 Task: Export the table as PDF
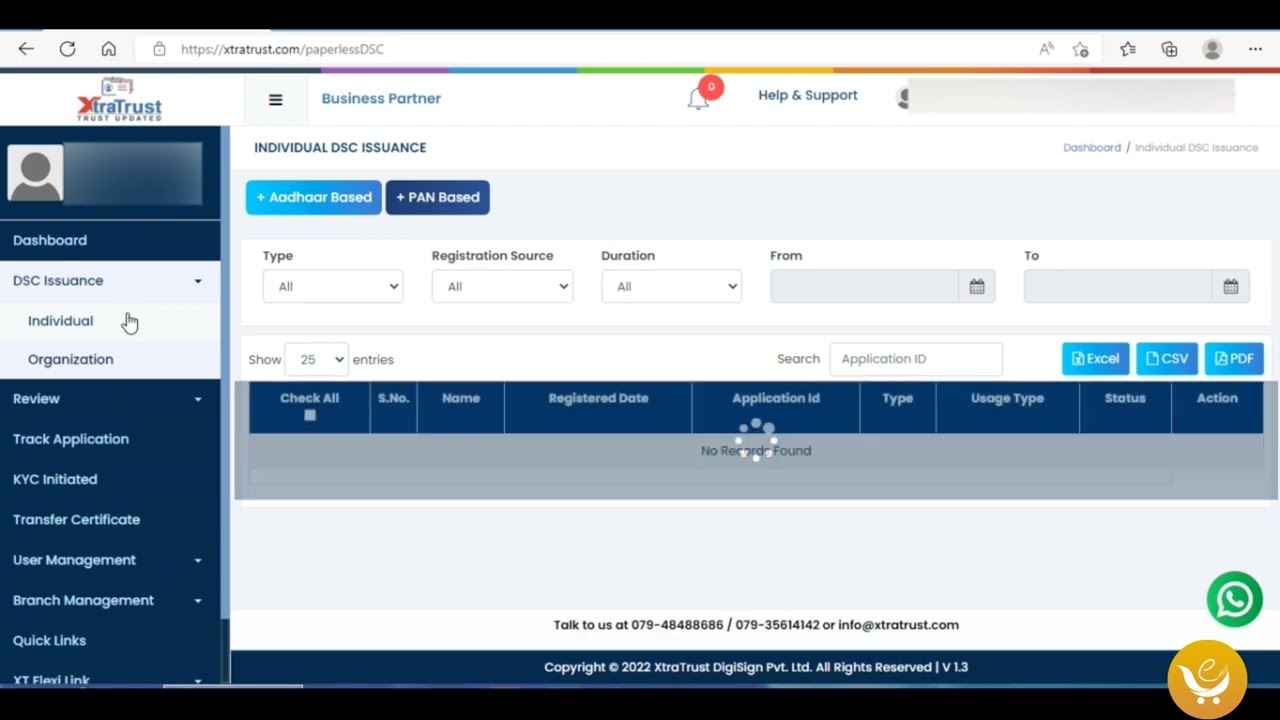click(1234, 359)
